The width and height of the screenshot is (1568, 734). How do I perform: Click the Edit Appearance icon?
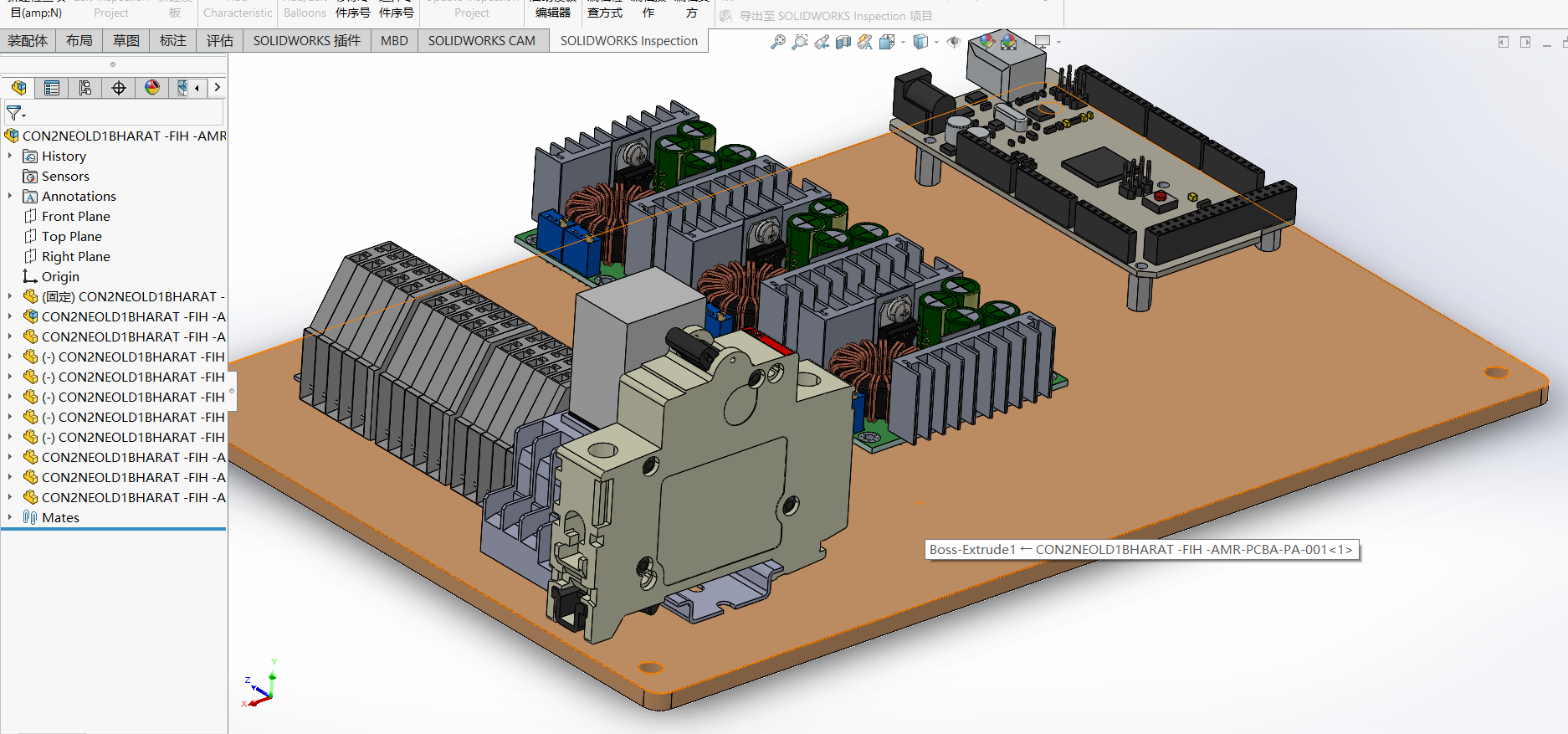[x=987, y=42]
